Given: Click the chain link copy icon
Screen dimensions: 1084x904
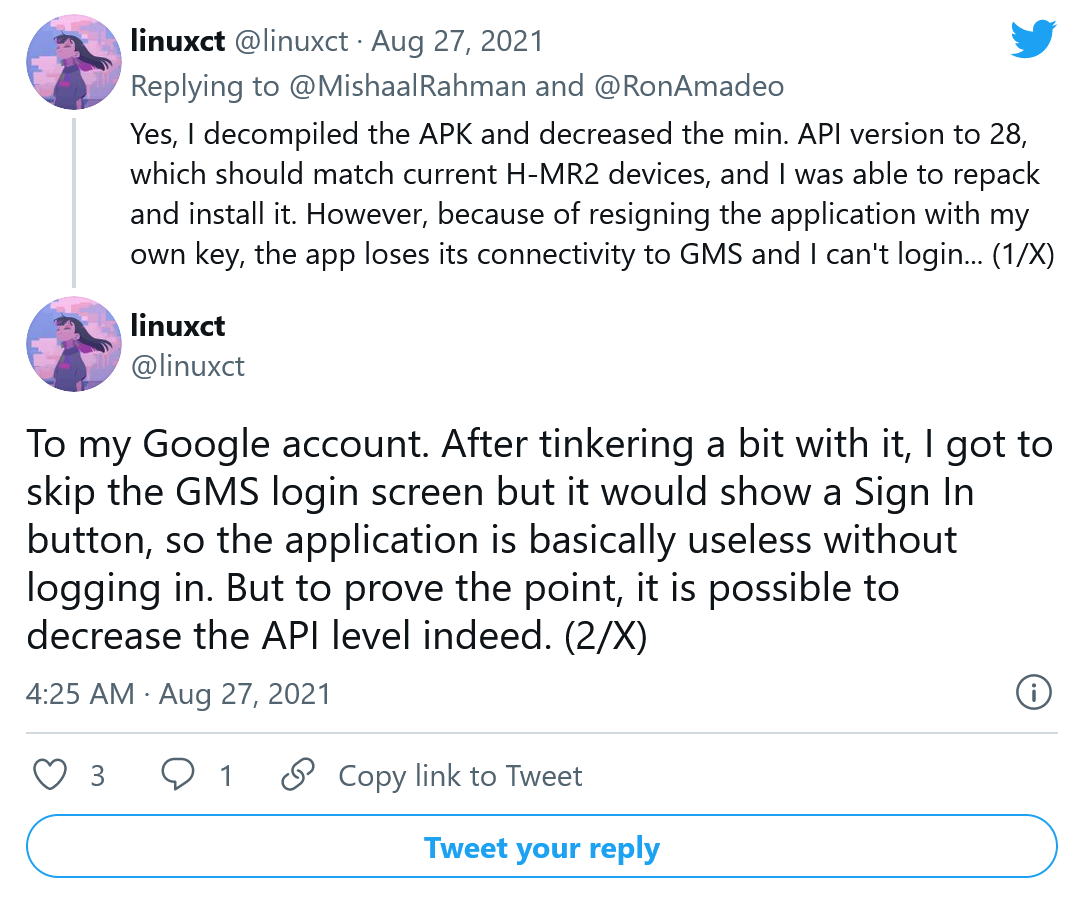Looking at the screenshot, I should tap(298, 776).
